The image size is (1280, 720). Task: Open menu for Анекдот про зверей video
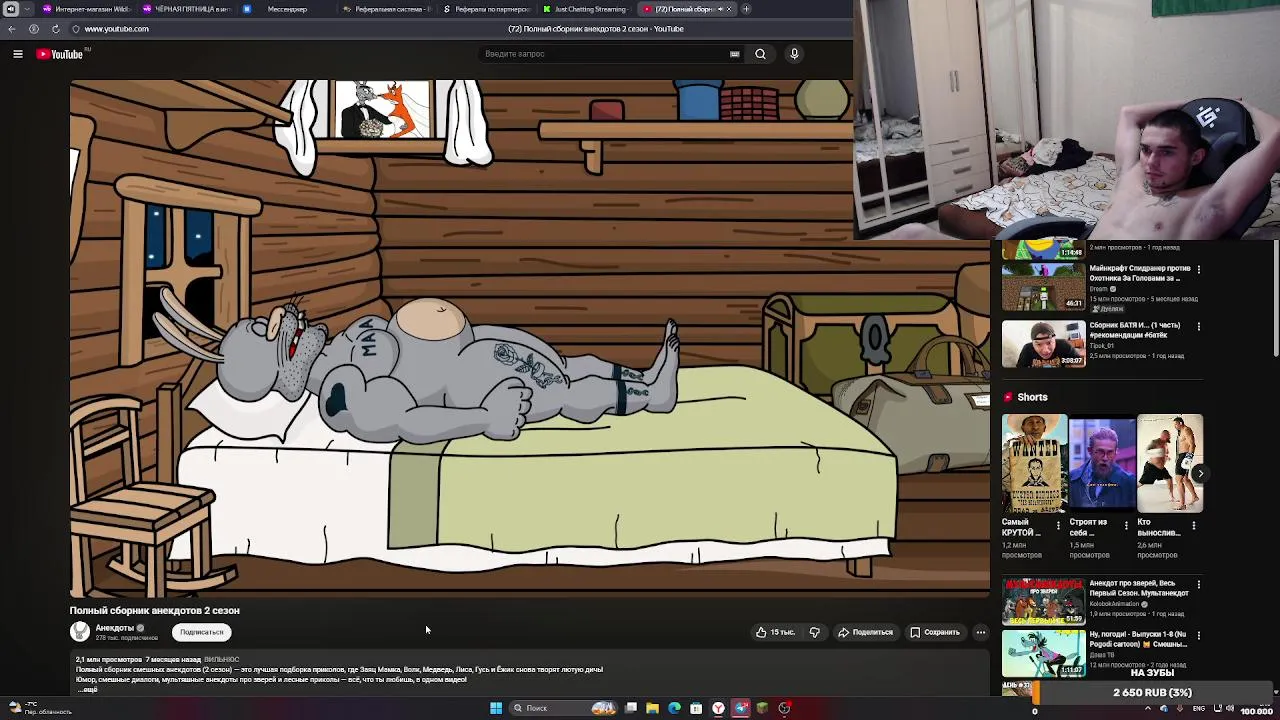pyautogui.click(x=1199, y=584)
